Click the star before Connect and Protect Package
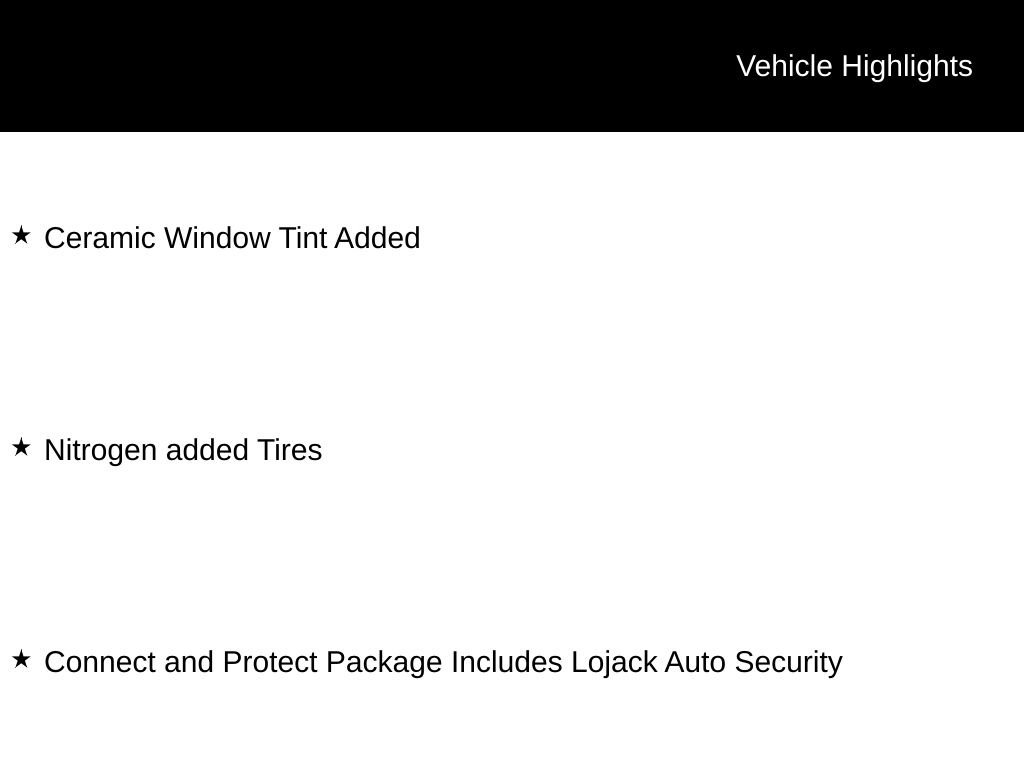 tap(22, 660)
